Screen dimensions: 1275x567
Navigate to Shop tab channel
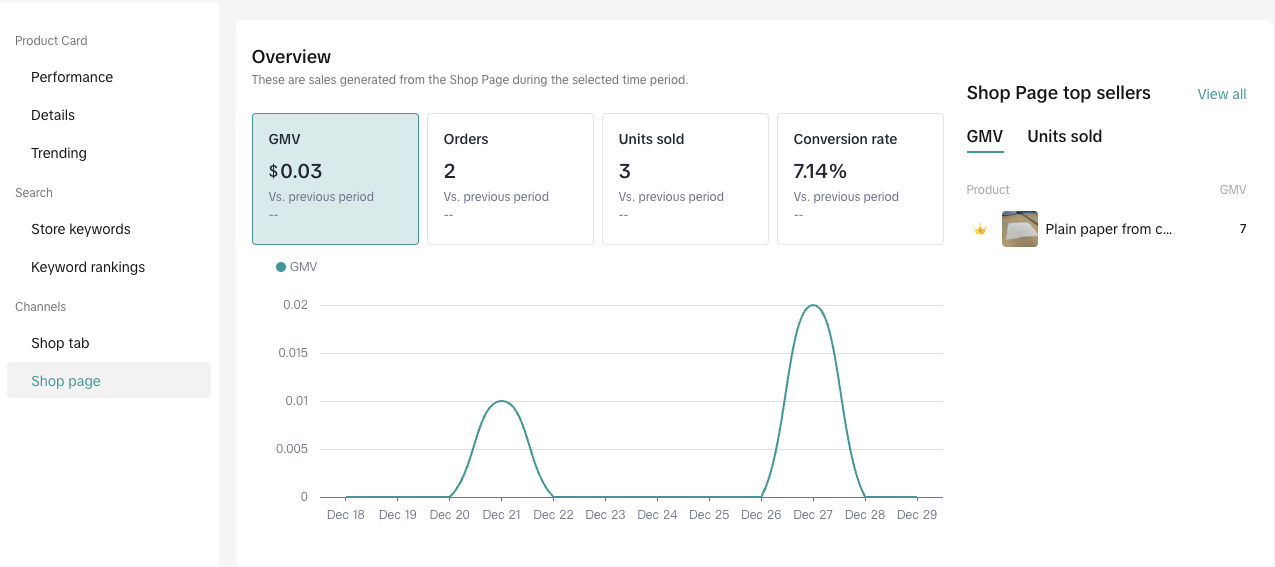pyautogui.click(x=60, y=343)
